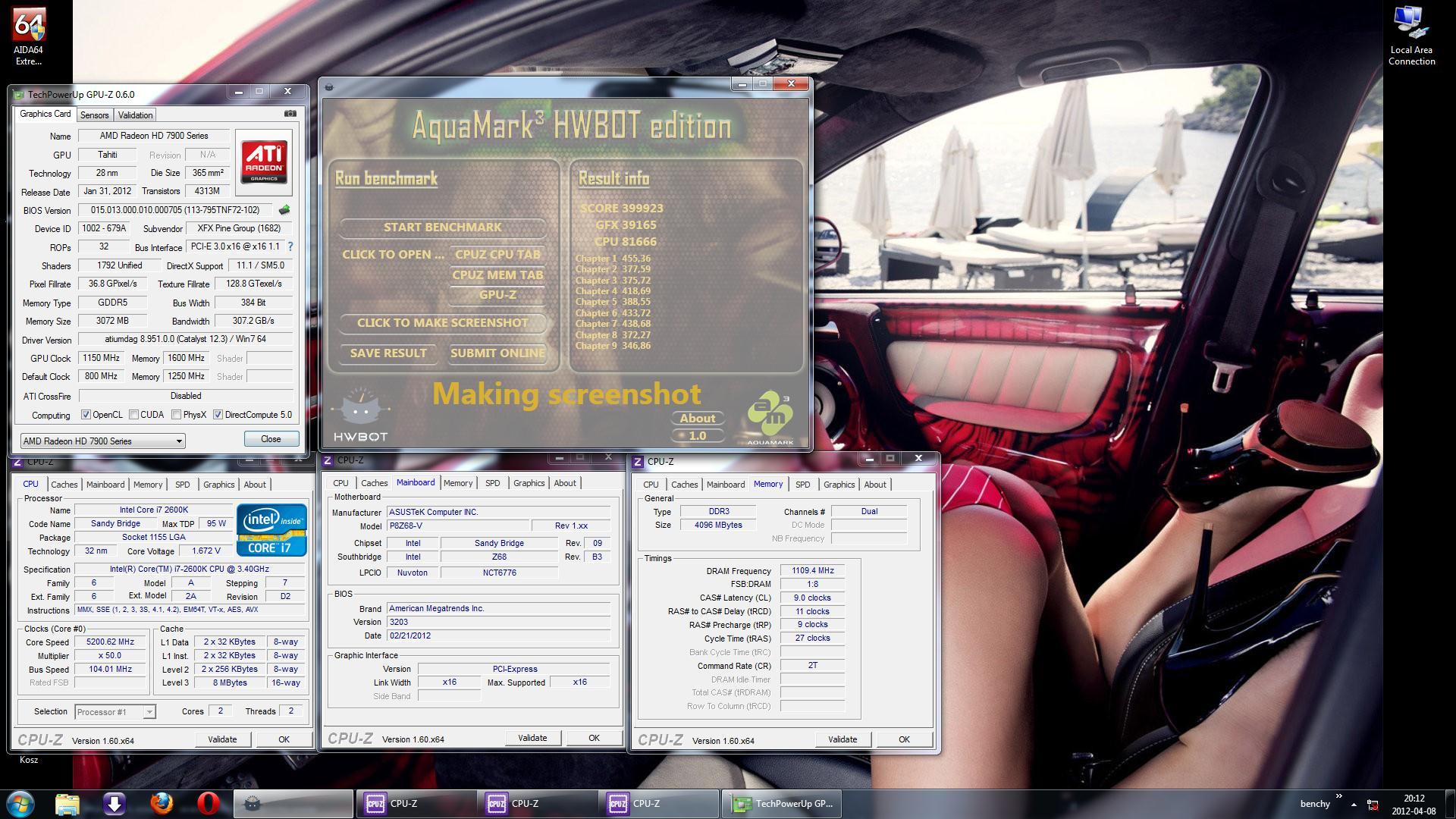Click SUBMIT ONLINE in AquaMark

[497, 353]
